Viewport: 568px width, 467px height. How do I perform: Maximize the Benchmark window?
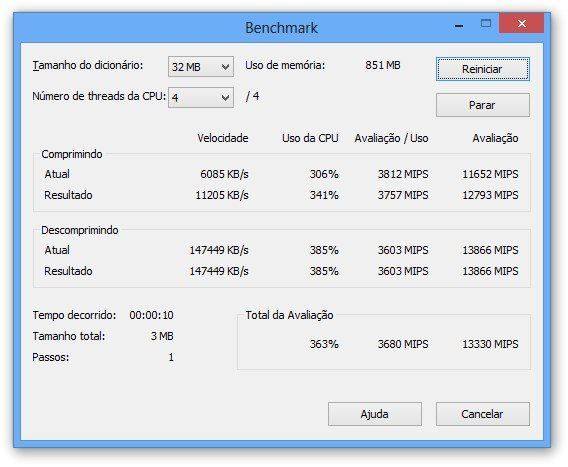tap(486, 24)
